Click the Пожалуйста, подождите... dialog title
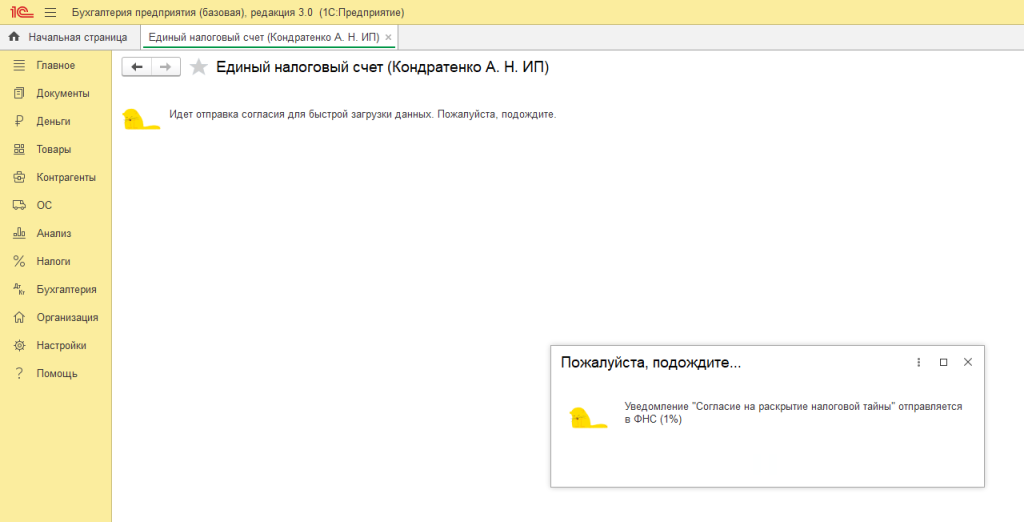The height and width of the screenshot is (522, 1024). click(x=650, y=363)
